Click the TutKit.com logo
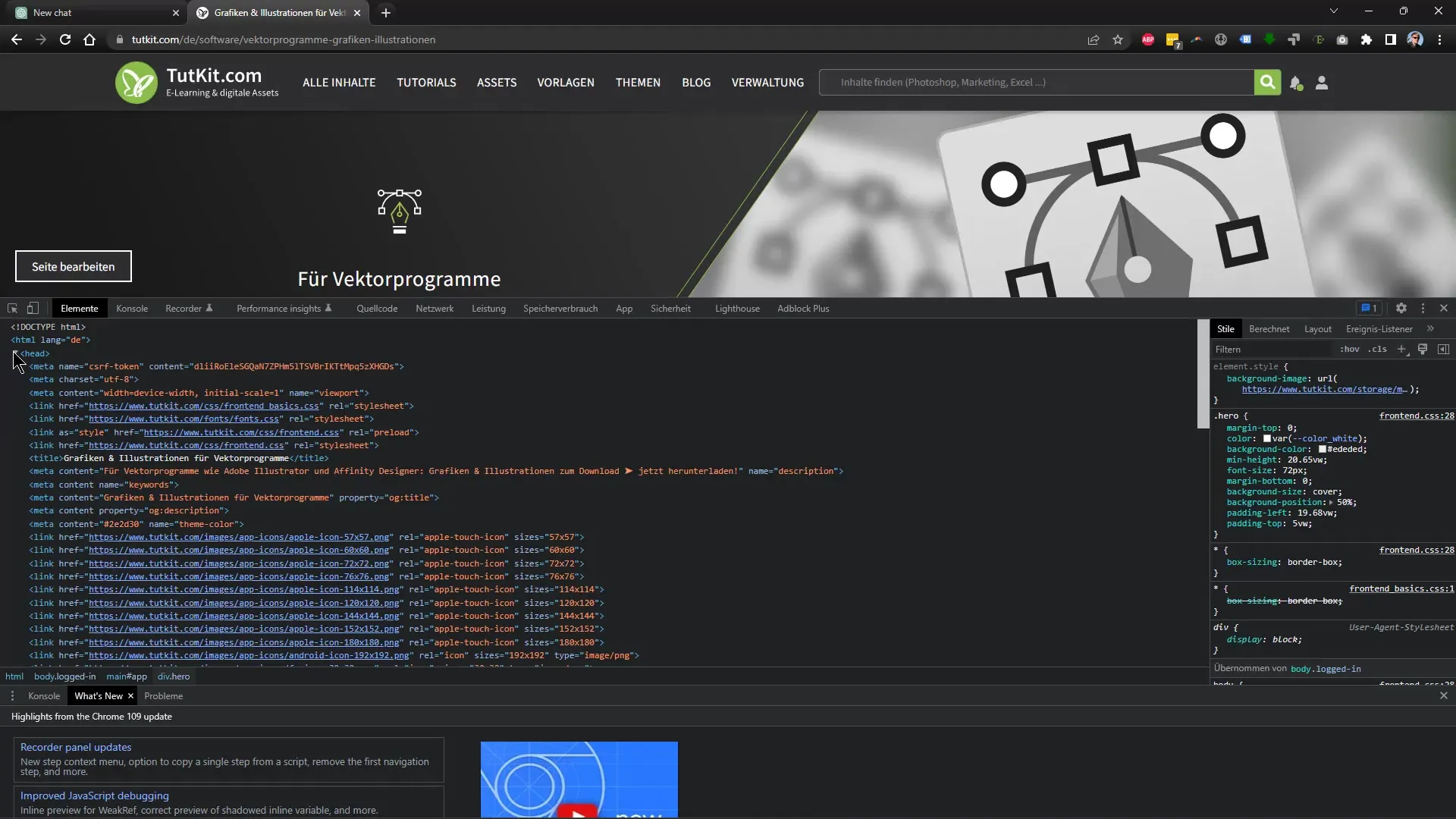 click(197, 83)
